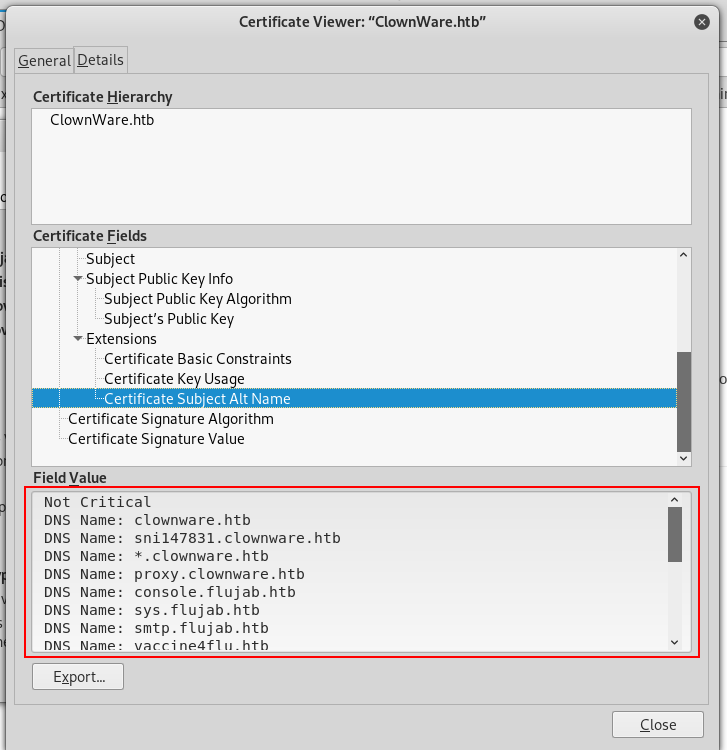Show Certificate Signature Value
Screen dimensions: 727x750
click(156, 439)
